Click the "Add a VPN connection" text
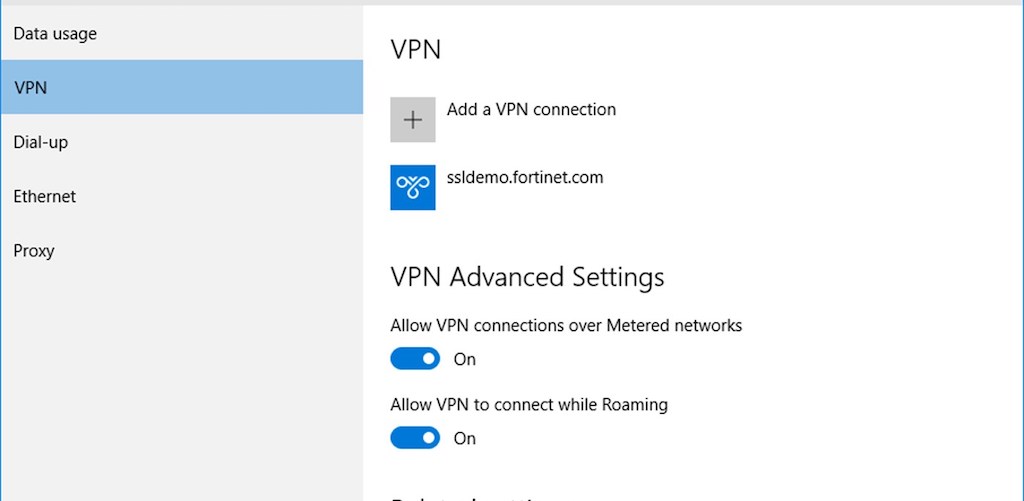 click(531, 110)
